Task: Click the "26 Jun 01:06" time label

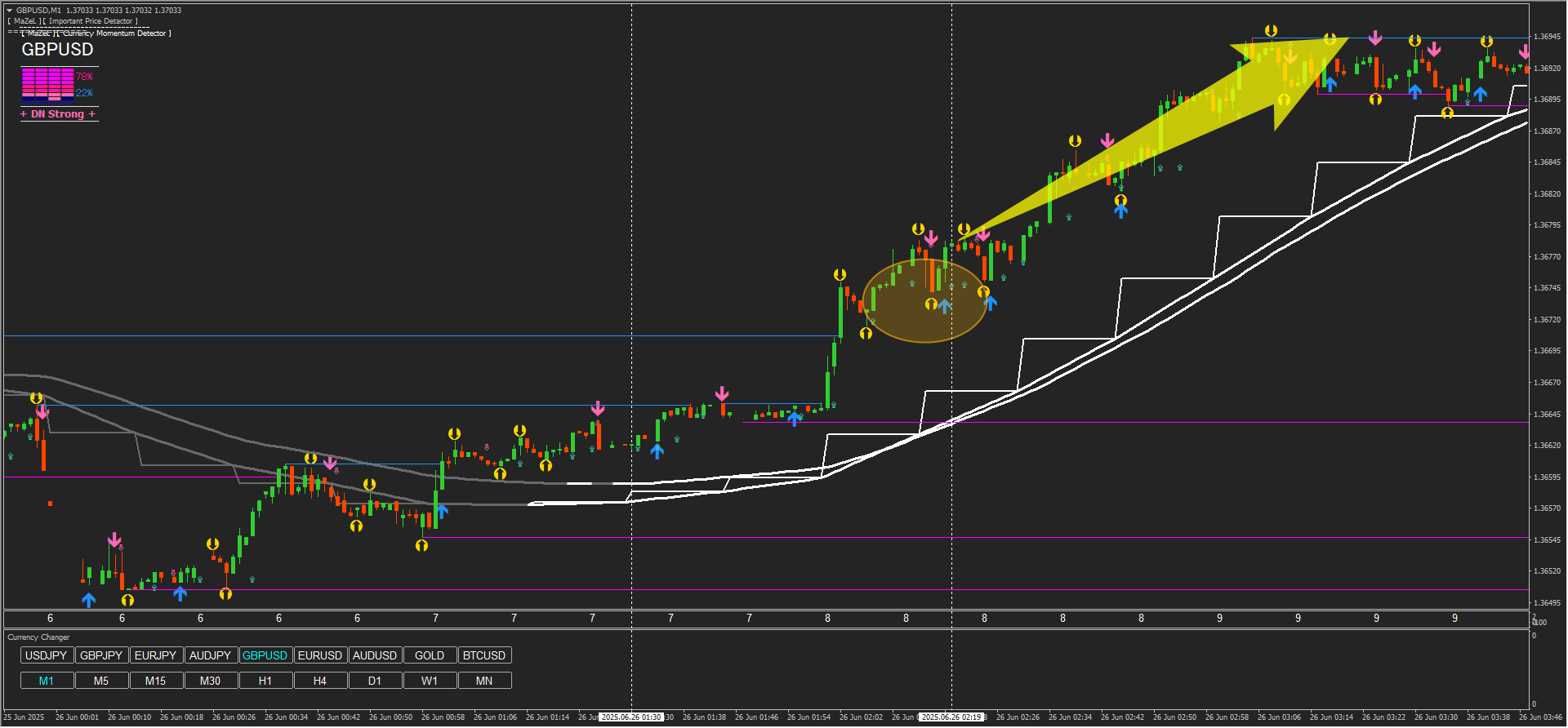Action: (x=495, y=717)
